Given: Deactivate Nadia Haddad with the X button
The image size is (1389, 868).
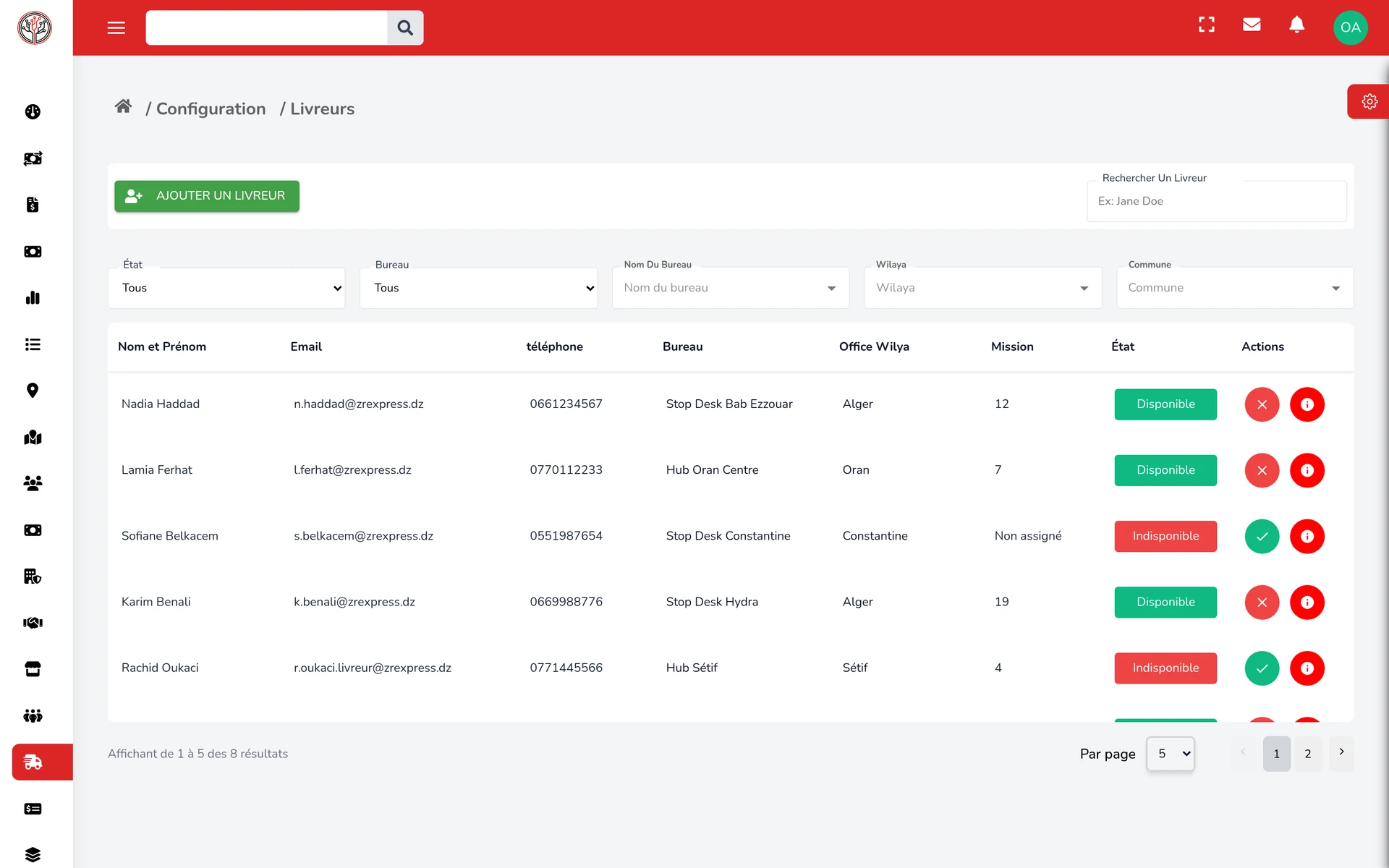Looking at the screenshot, I should click(x=1262, y=404).
